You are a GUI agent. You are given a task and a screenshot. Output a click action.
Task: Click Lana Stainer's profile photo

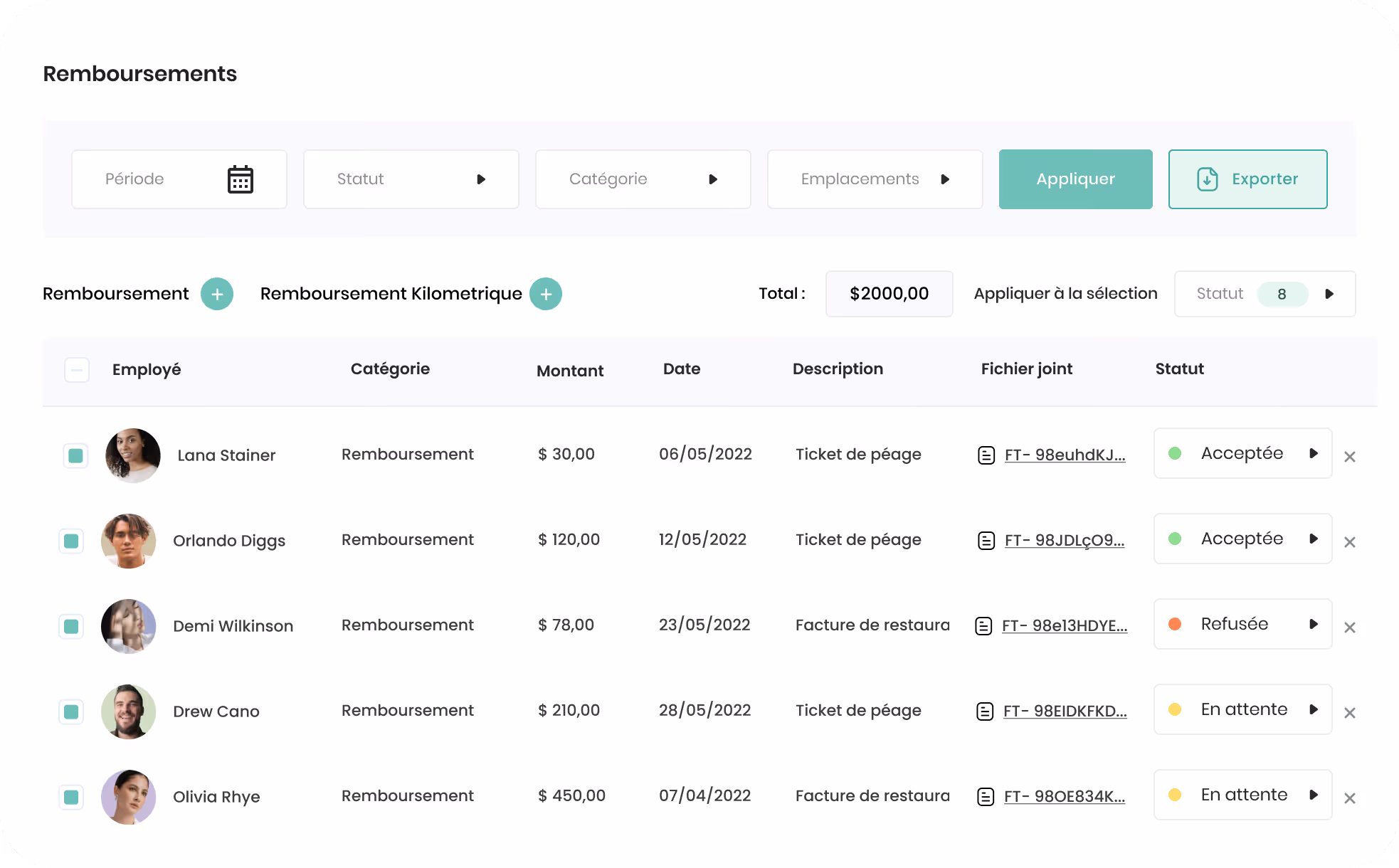click(x=133, y=455)
